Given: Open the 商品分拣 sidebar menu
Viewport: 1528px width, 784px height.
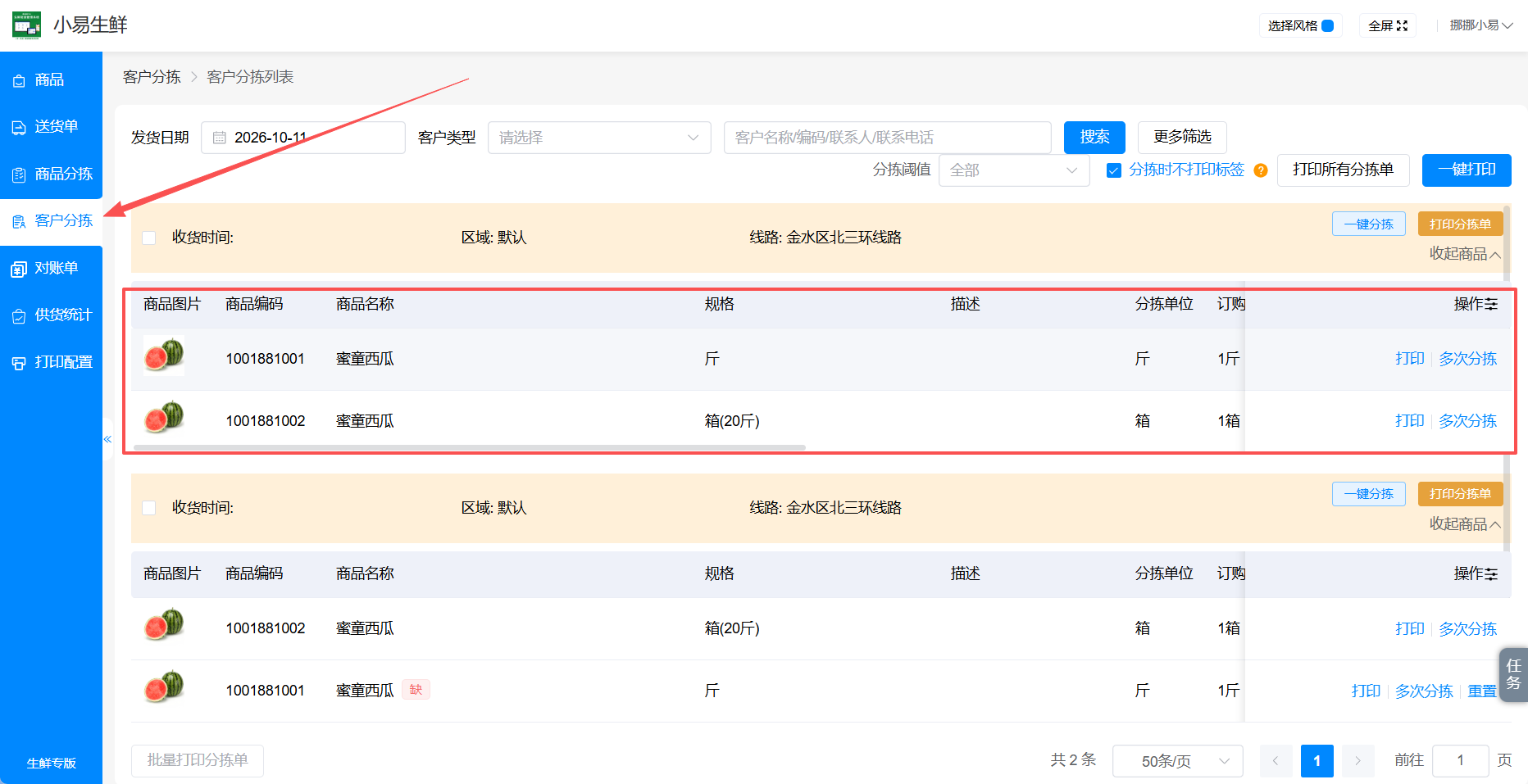Looking at the screenshot, I should [x=51, y=174].
